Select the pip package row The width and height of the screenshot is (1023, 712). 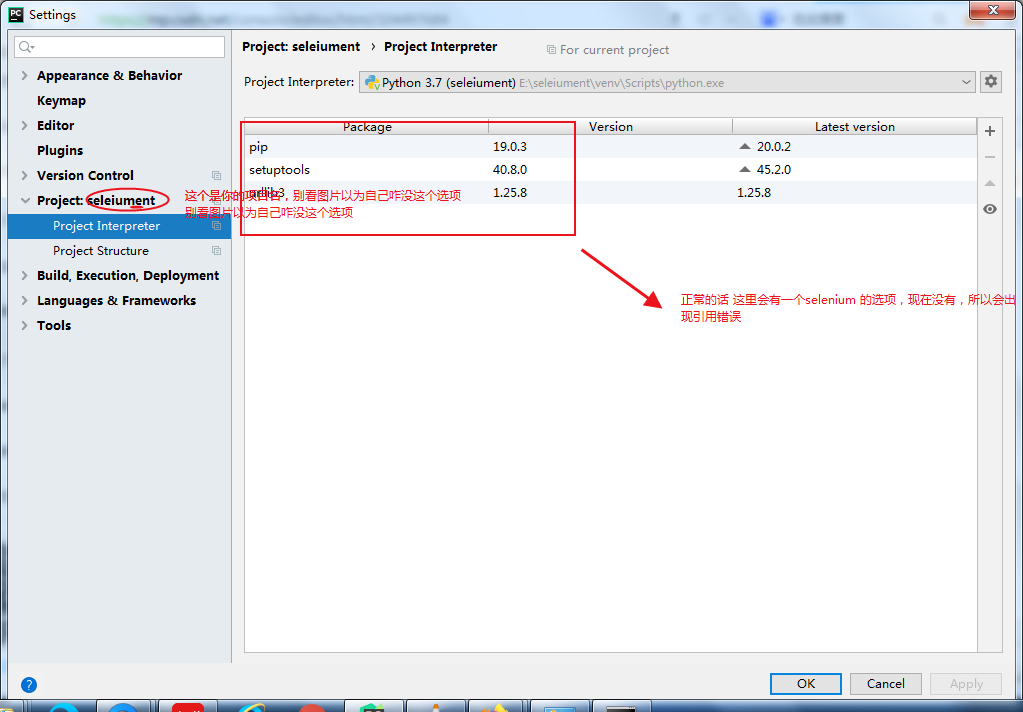click(x=611, y=147)
